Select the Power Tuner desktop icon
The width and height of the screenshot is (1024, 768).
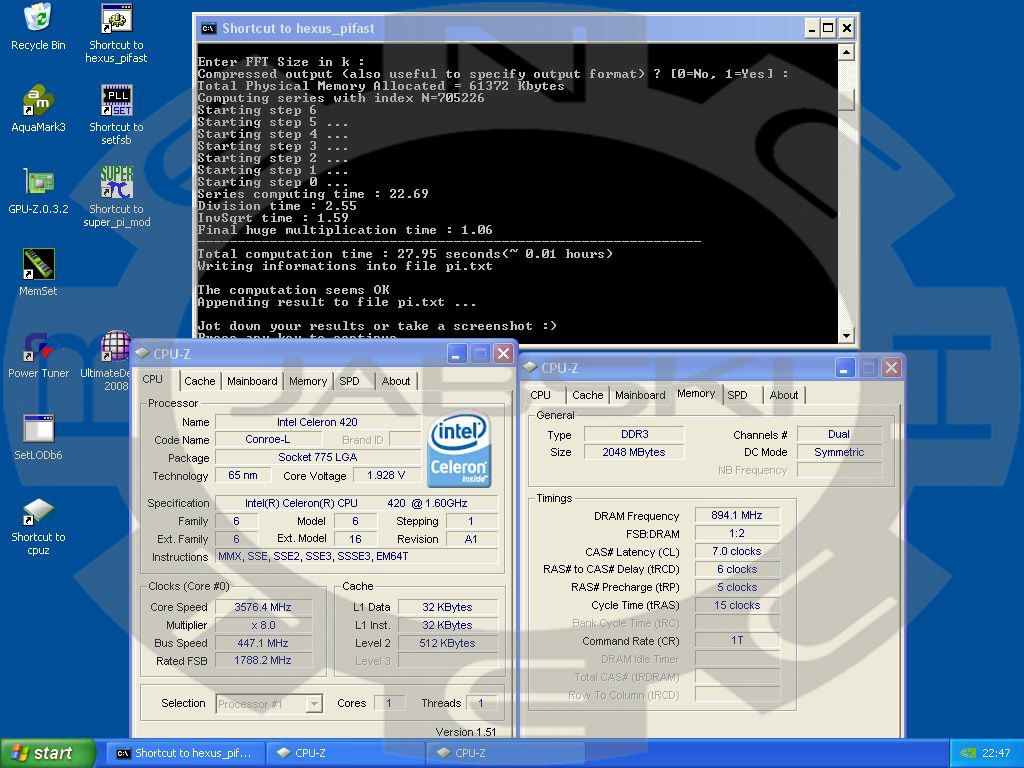tap(38, 355)
